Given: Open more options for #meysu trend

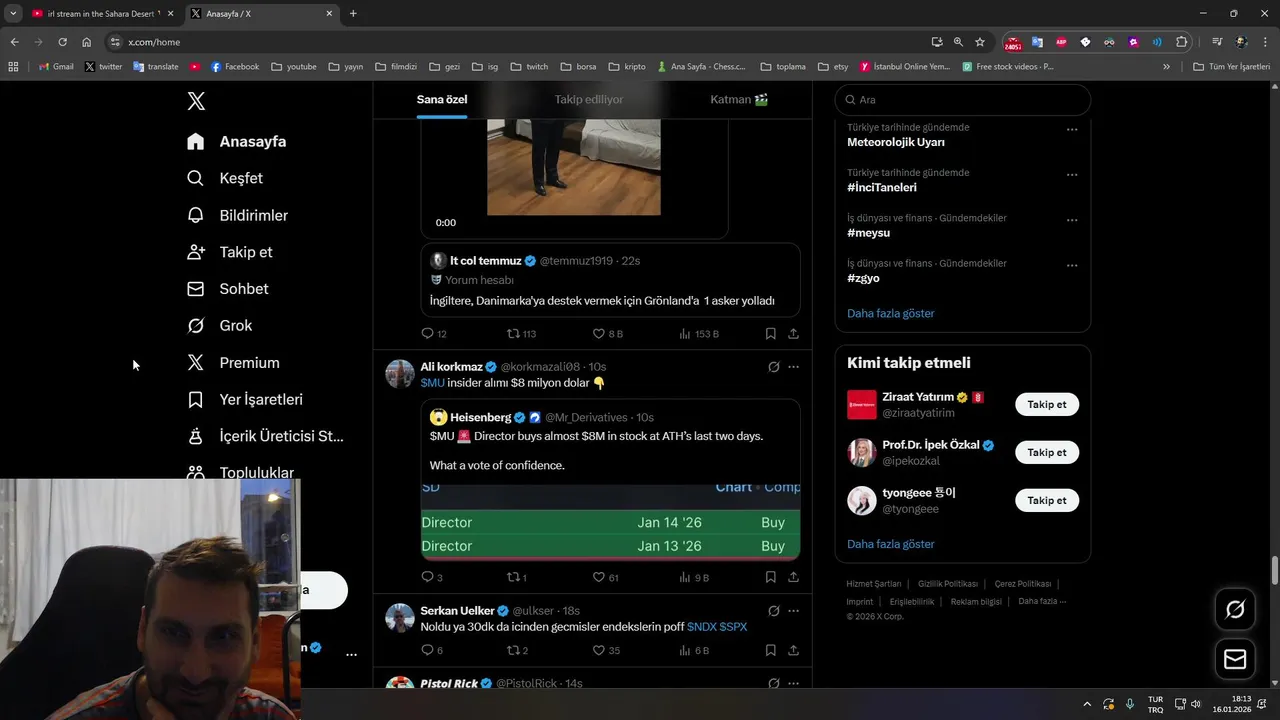Looking at the screenshot, I should coord(1072,220).
